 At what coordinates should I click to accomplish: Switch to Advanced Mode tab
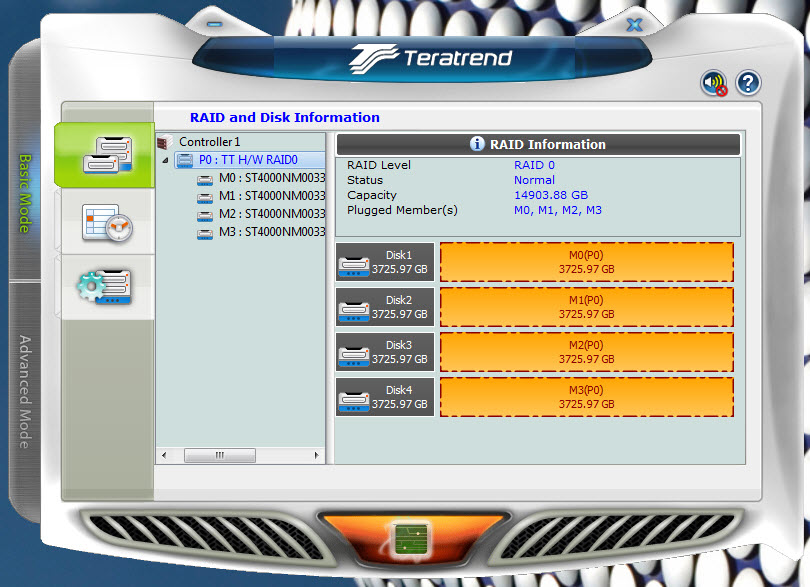tap(25, 392)
